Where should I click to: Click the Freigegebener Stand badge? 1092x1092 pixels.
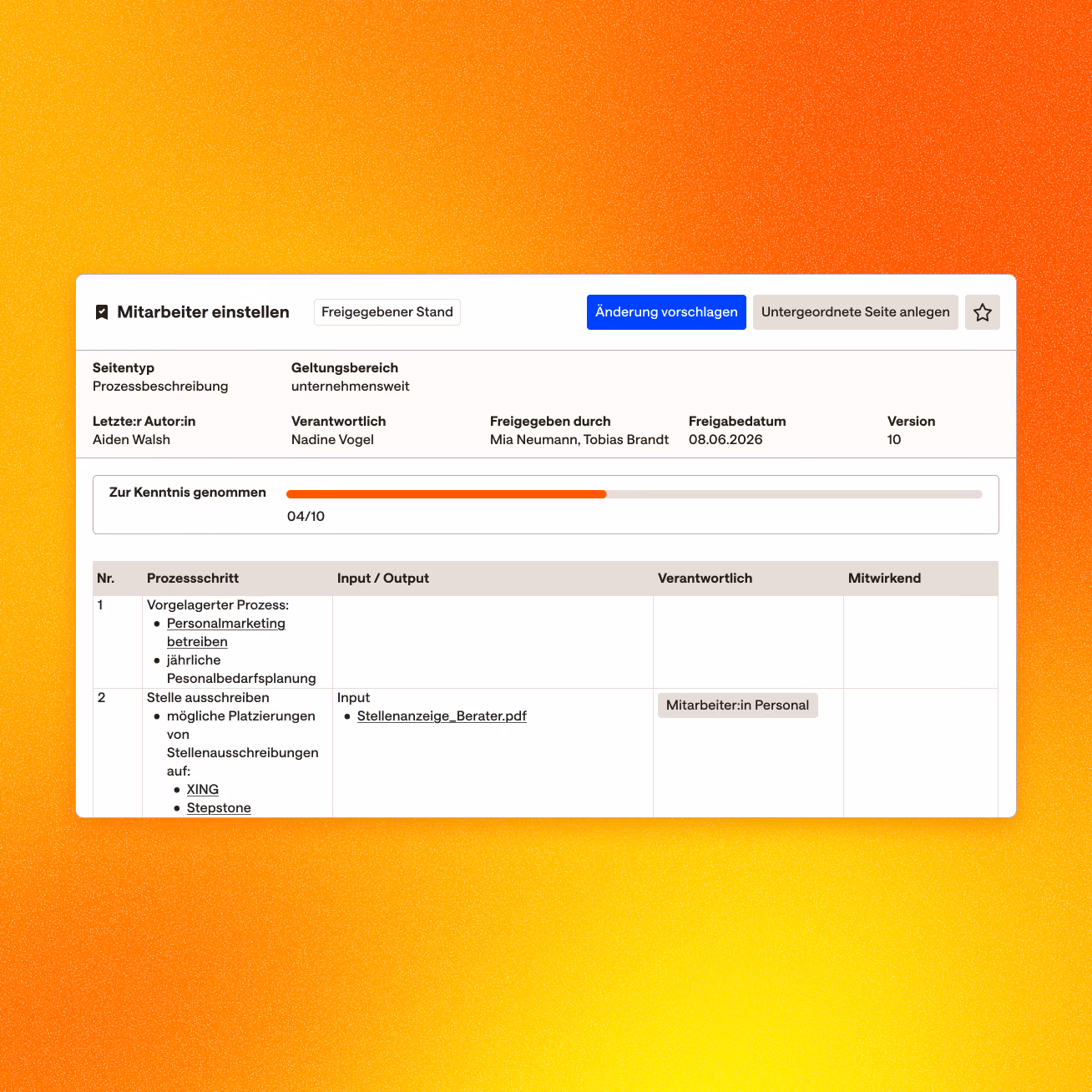click(x=387, y=312)
